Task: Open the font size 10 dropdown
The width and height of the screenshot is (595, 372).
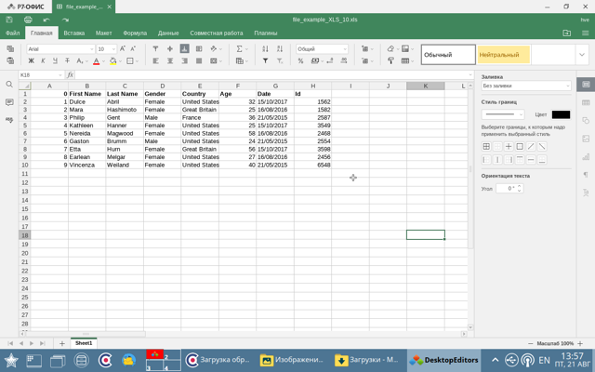Action: coord(113,49)
